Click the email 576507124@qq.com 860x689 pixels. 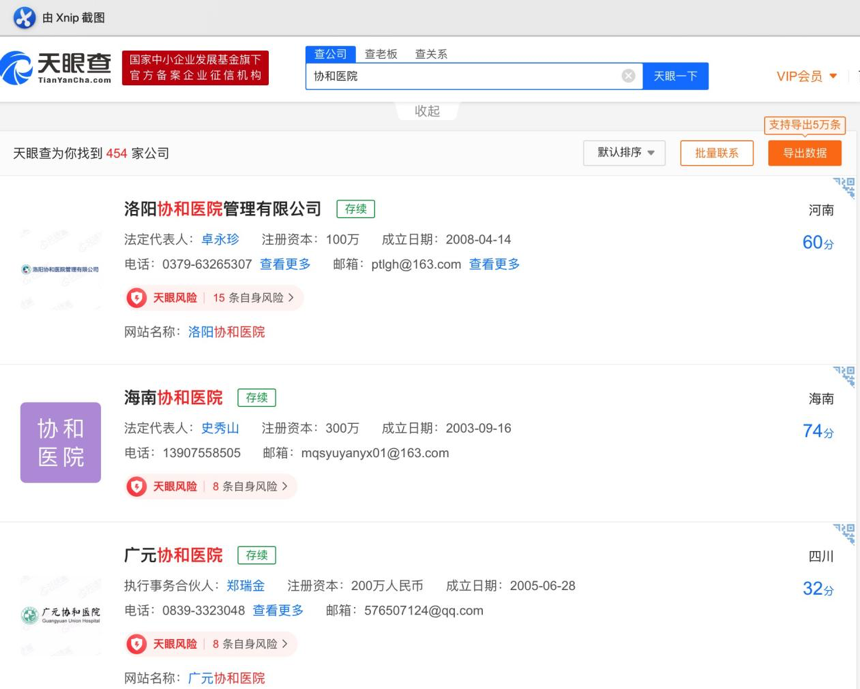point(423,611)
